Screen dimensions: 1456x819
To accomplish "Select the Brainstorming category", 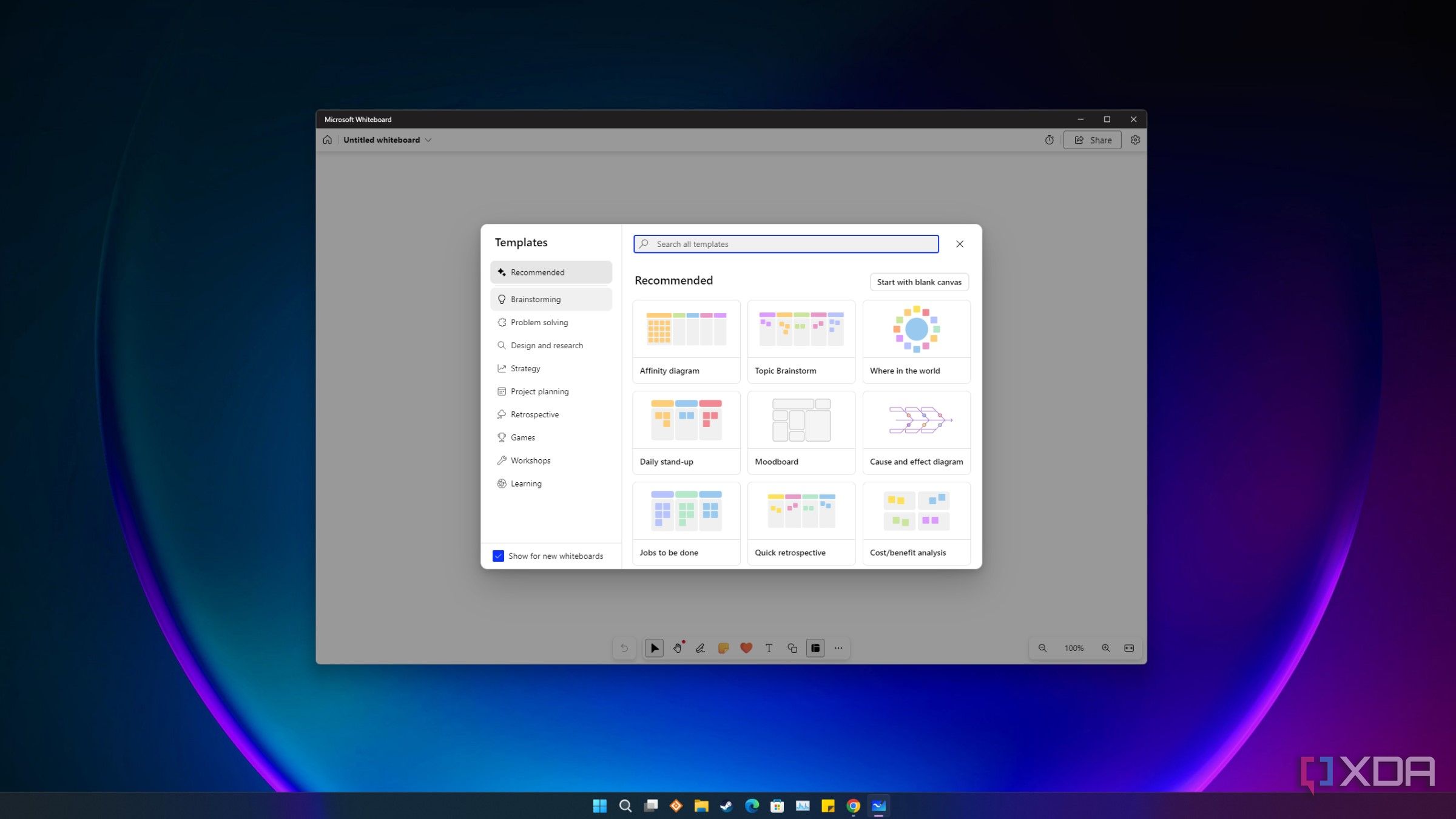I will [535, 299].
